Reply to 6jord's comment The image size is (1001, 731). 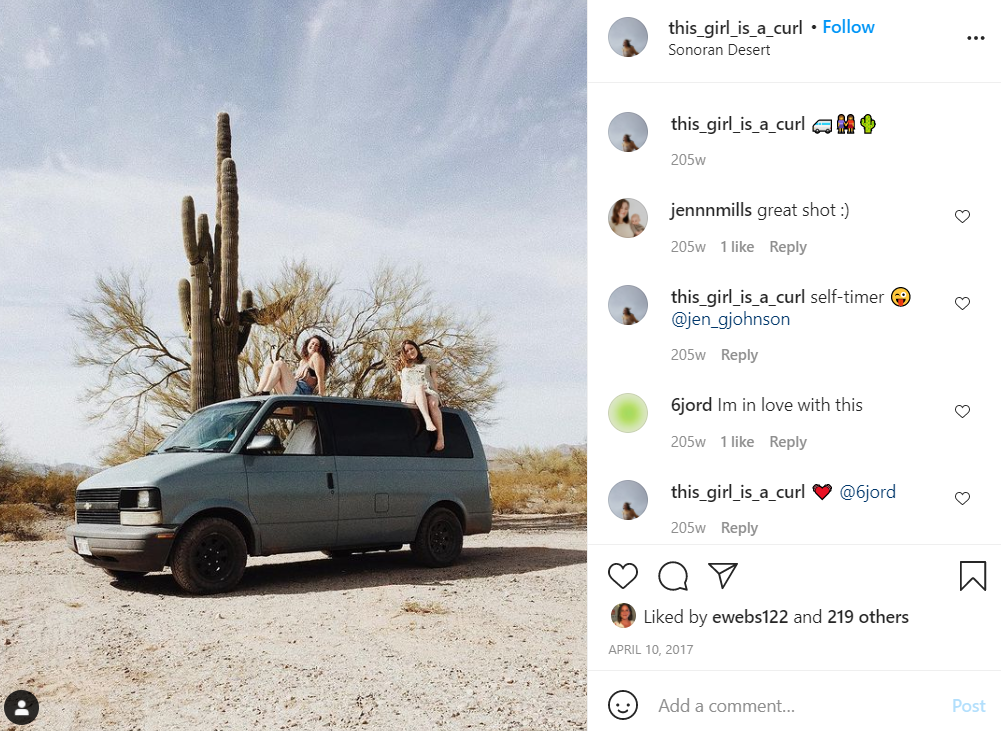tap(788, 442)
